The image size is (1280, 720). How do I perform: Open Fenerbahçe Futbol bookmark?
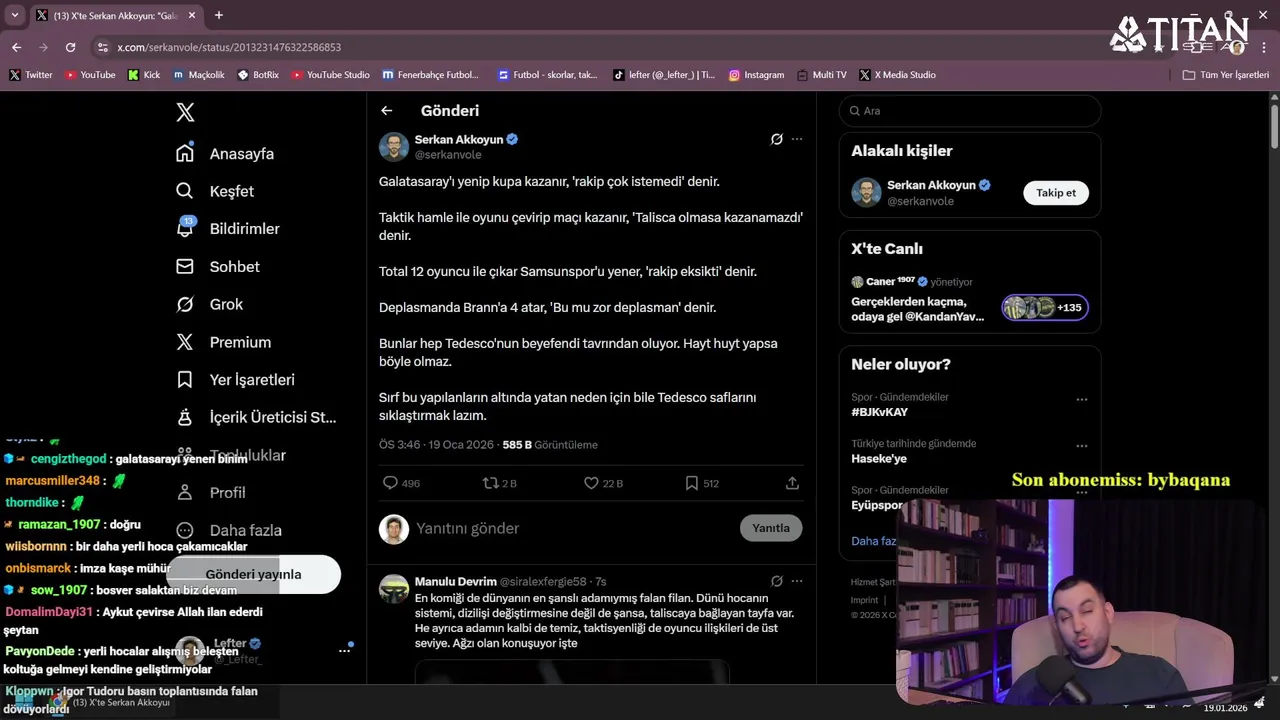431,75
